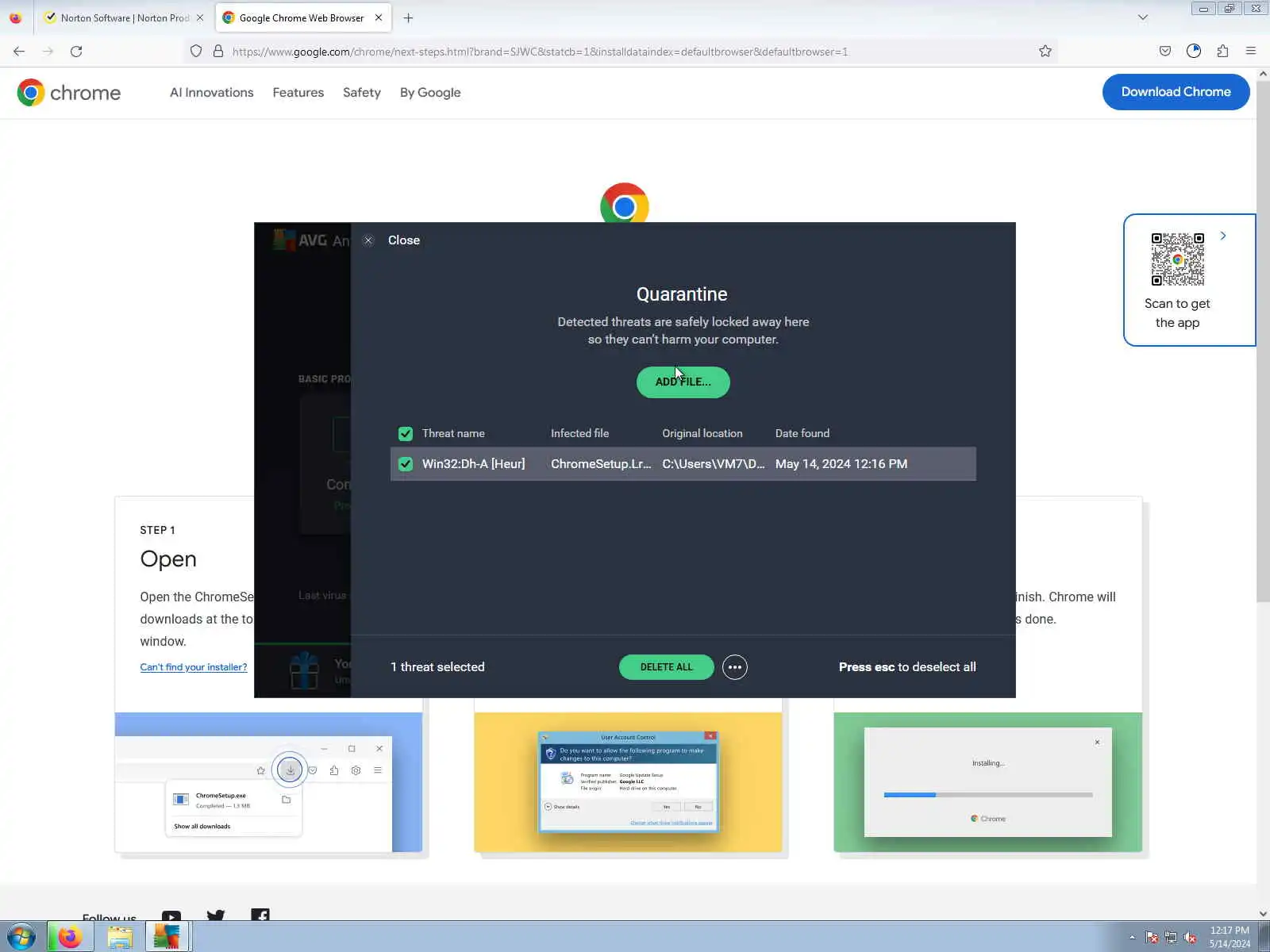Open the tracking protection shield panel
The height and width of the screenshot is (952, 1270).
pyautogui.click(x=196, y=52)
